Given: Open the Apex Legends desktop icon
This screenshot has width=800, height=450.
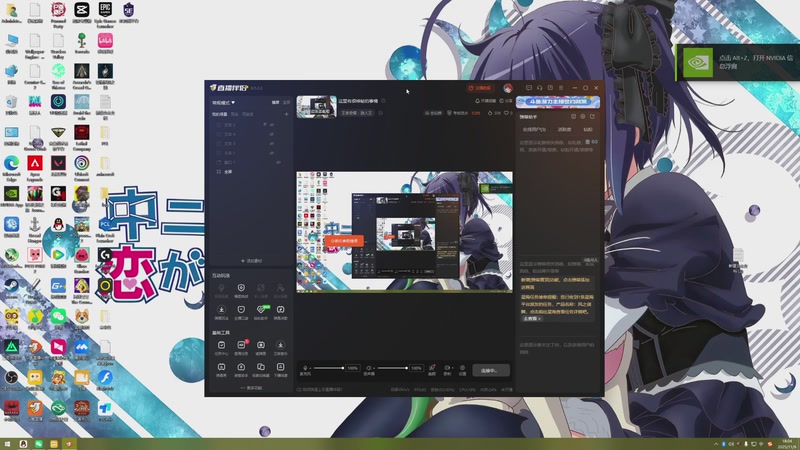Looking at the screenshot, I should pyautogui.click(x=35, y=168).
